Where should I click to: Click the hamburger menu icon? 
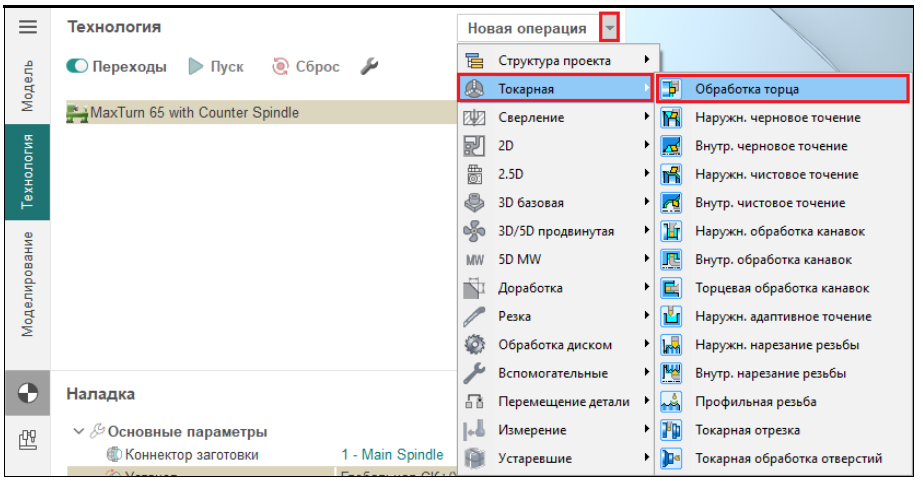click(27, 27)
